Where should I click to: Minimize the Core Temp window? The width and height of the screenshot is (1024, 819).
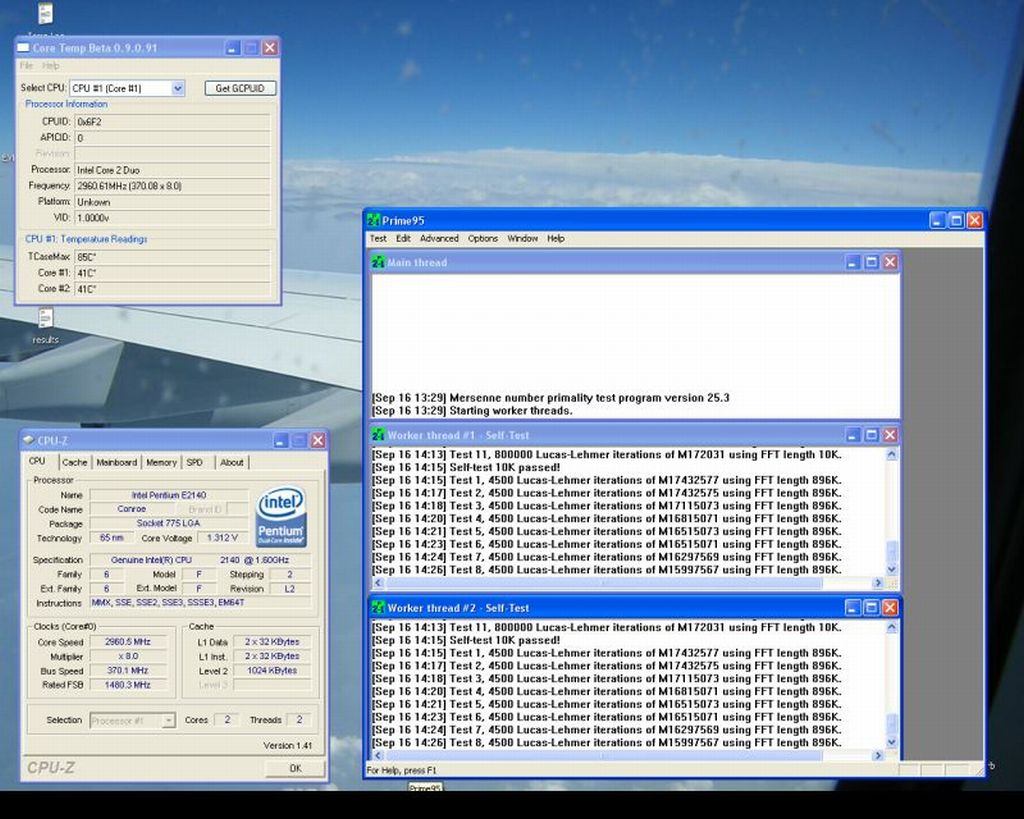232,48
